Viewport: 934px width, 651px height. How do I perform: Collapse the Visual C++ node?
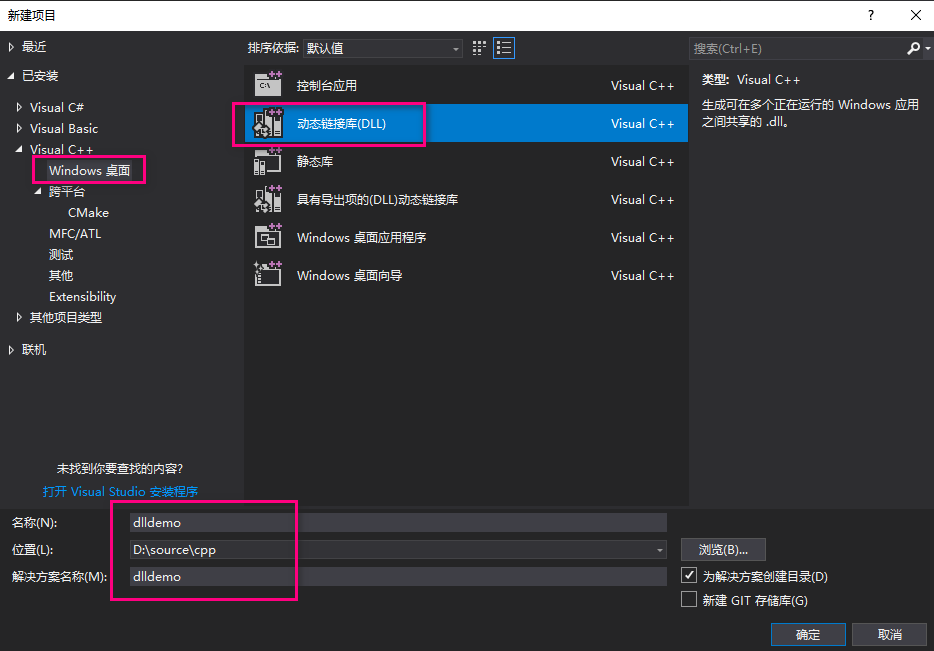[x=19, y=149]
